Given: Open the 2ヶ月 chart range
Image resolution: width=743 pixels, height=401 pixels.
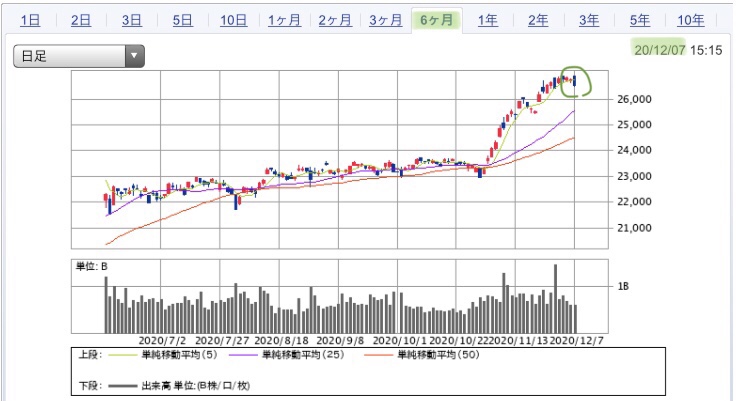Looking at the screenshot, I should tap(335, 20).
